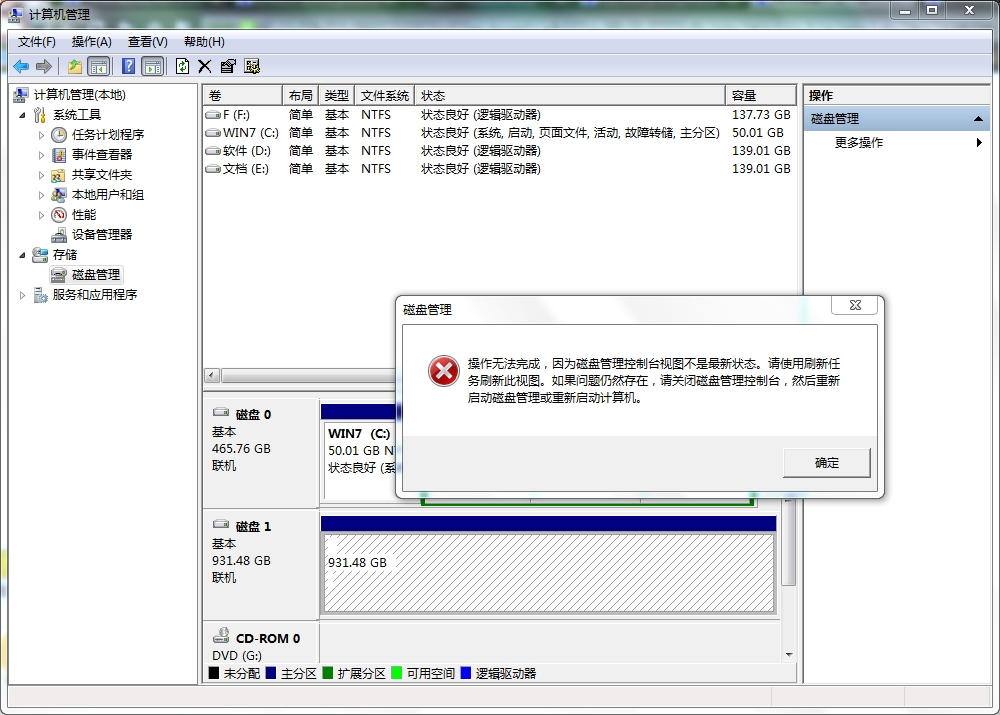Expand the 事件查看器 node

click(41, 155)
